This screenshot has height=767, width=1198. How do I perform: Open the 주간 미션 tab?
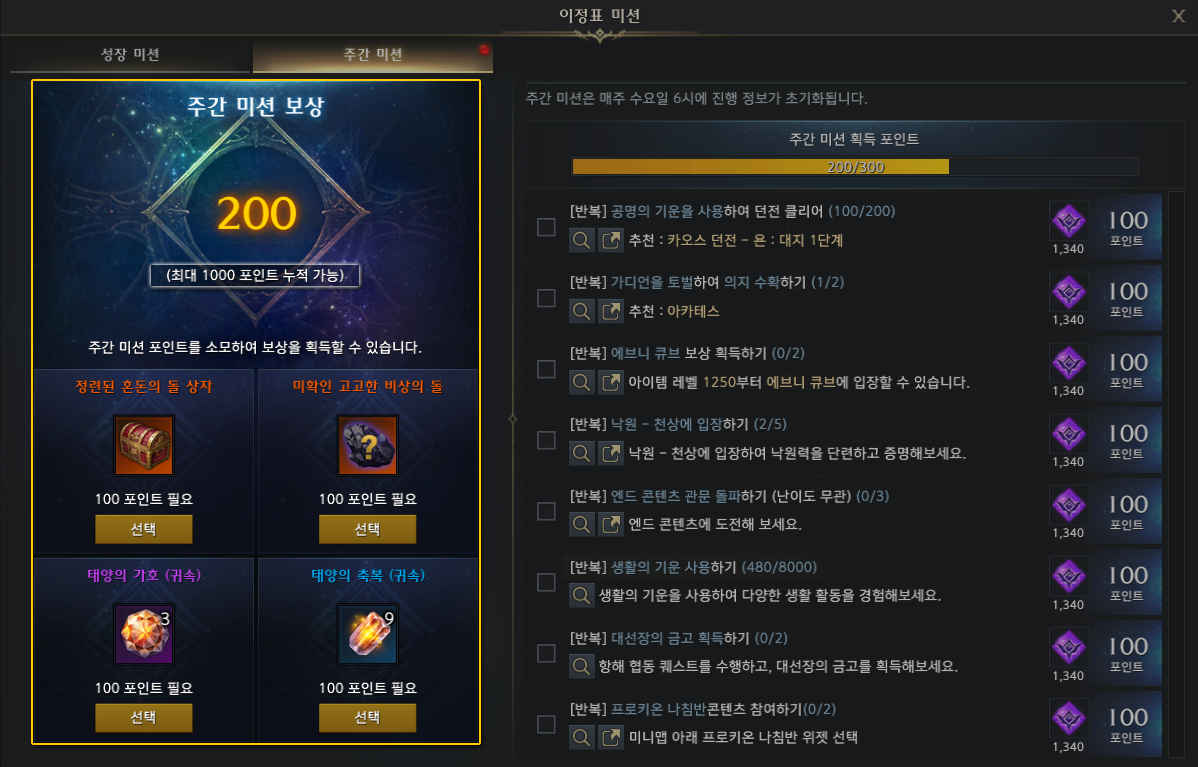(373, 55)
